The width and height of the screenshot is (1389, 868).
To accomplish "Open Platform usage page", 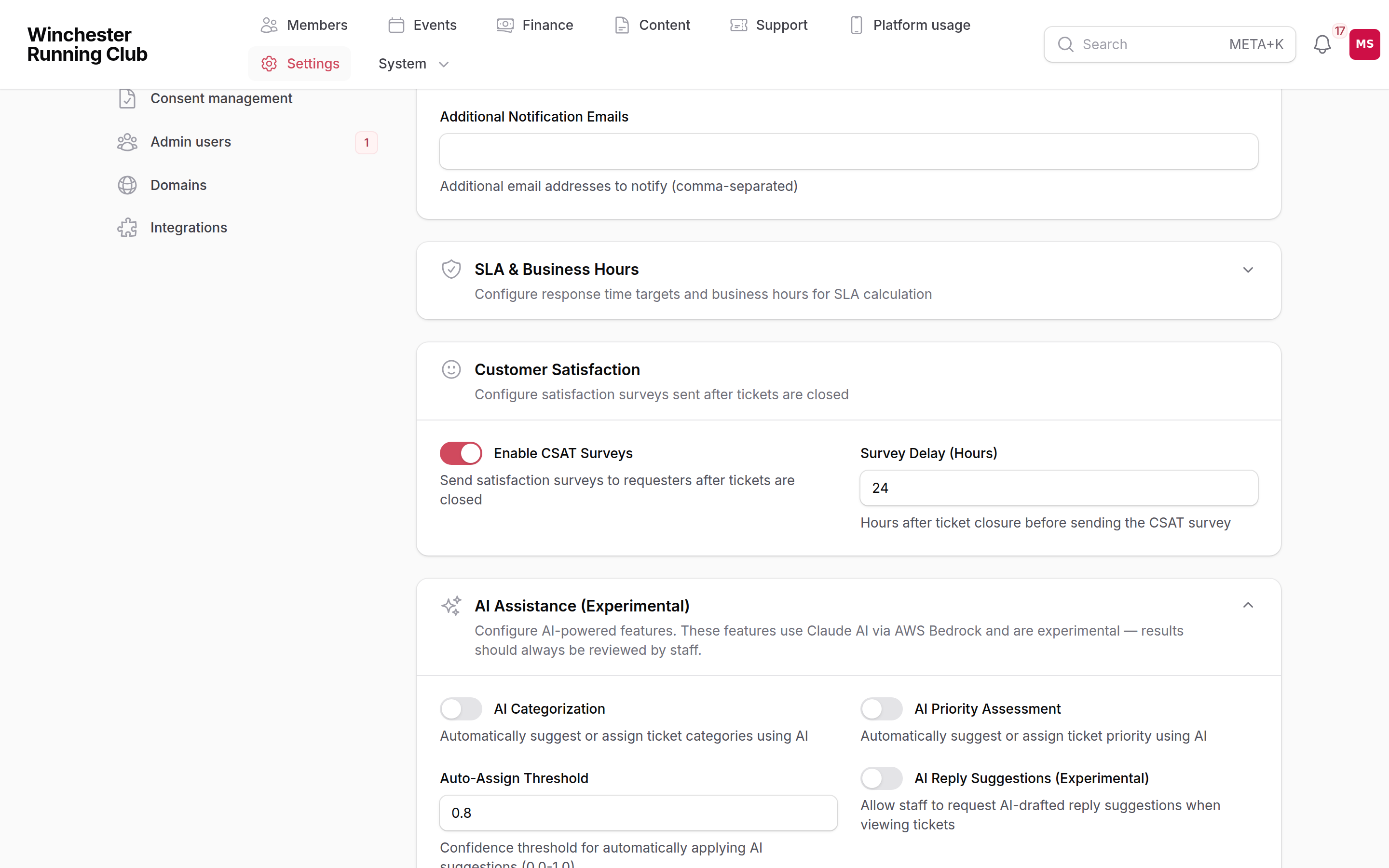I will 910,25.
